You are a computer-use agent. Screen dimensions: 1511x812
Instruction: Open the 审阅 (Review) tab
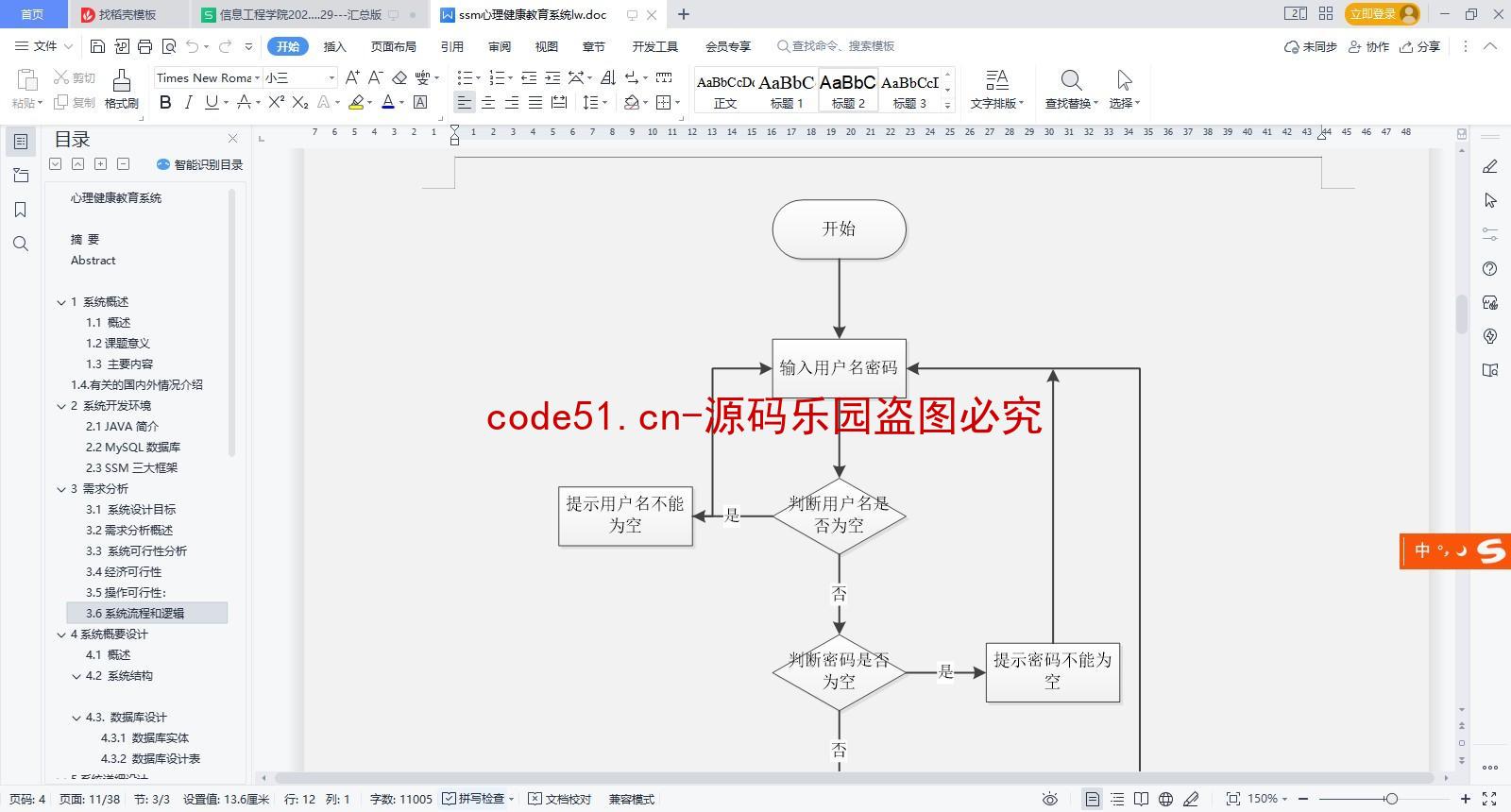500,46
